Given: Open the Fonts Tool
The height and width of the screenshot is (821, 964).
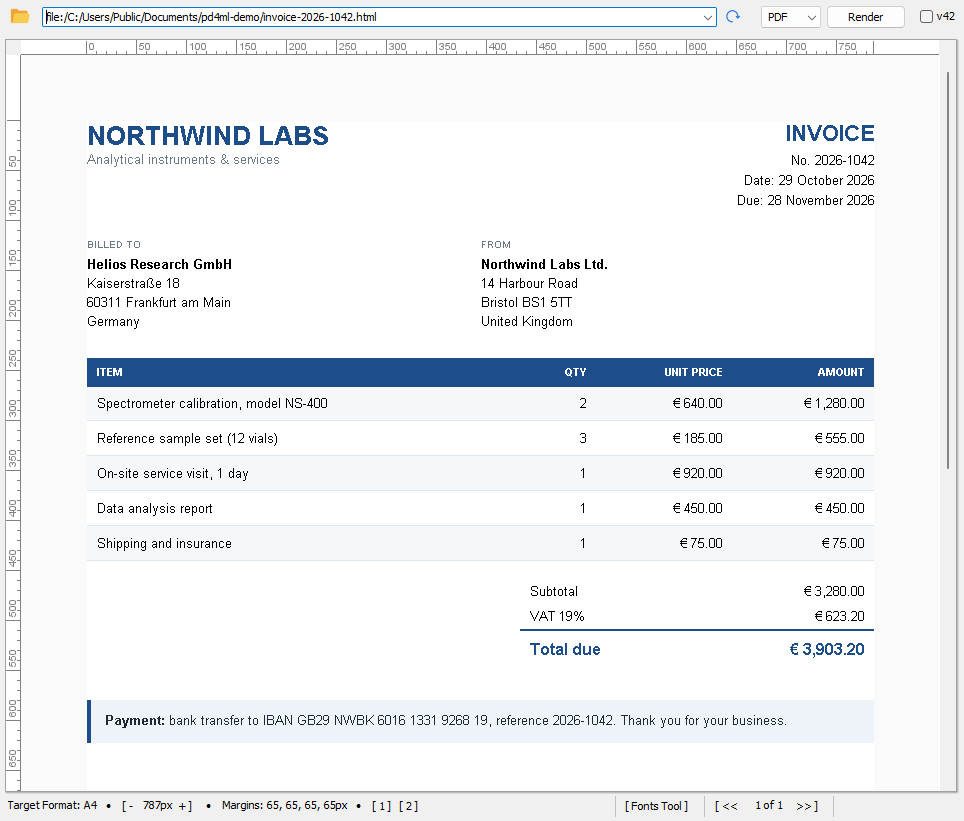Looking at the screenshot, I should click(x=656, y=806).
